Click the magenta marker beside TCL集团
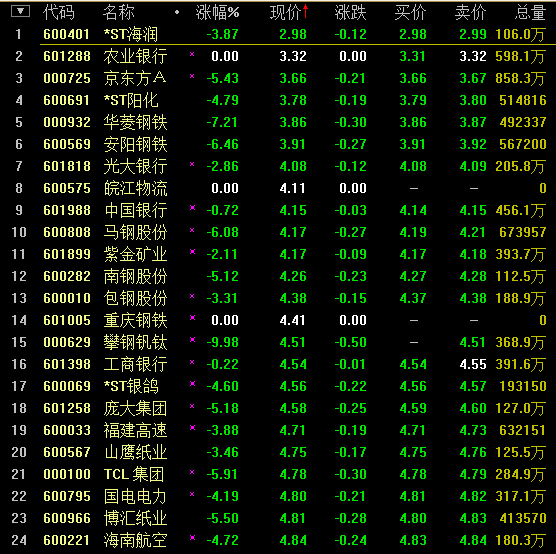Image resolution: width=556 pixels, height=554 pixels. 192,472
